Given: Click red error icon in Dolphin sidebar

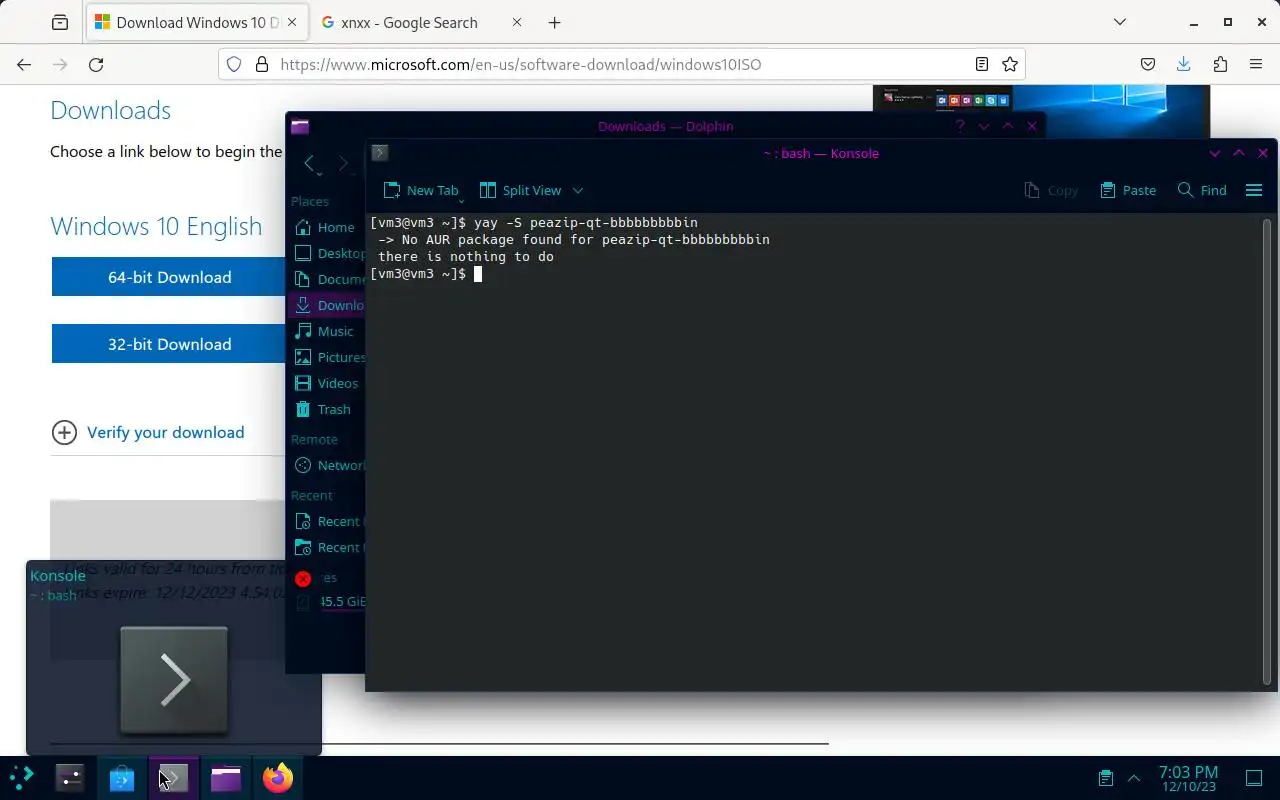Looking at the screenshot, I should 303,578.
